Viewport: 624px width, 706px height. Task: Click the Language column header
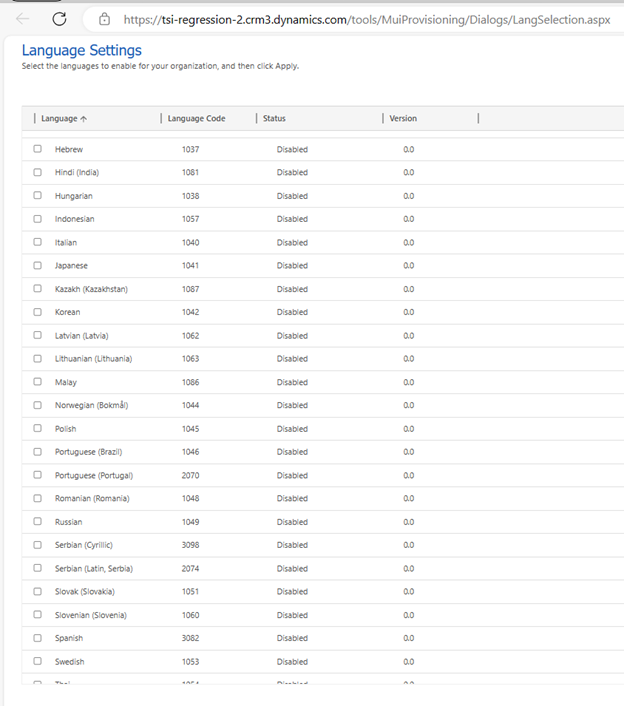tap(59, 119)
